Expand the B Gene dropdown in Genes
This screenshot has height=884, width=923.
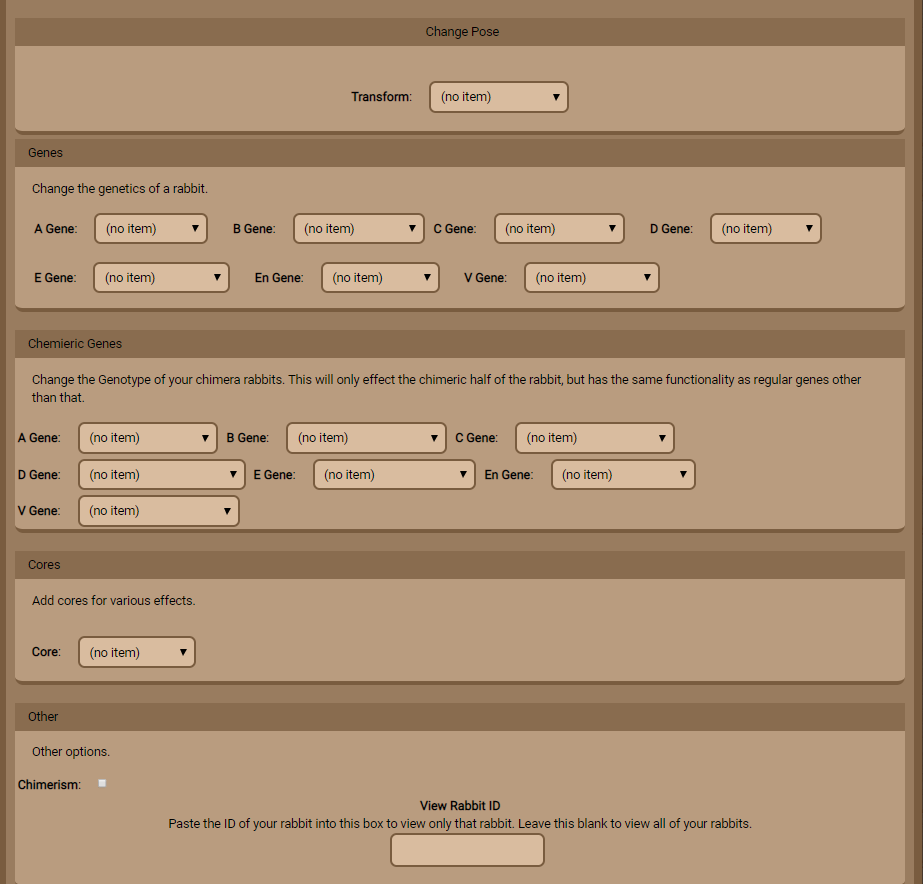point(359,229)
